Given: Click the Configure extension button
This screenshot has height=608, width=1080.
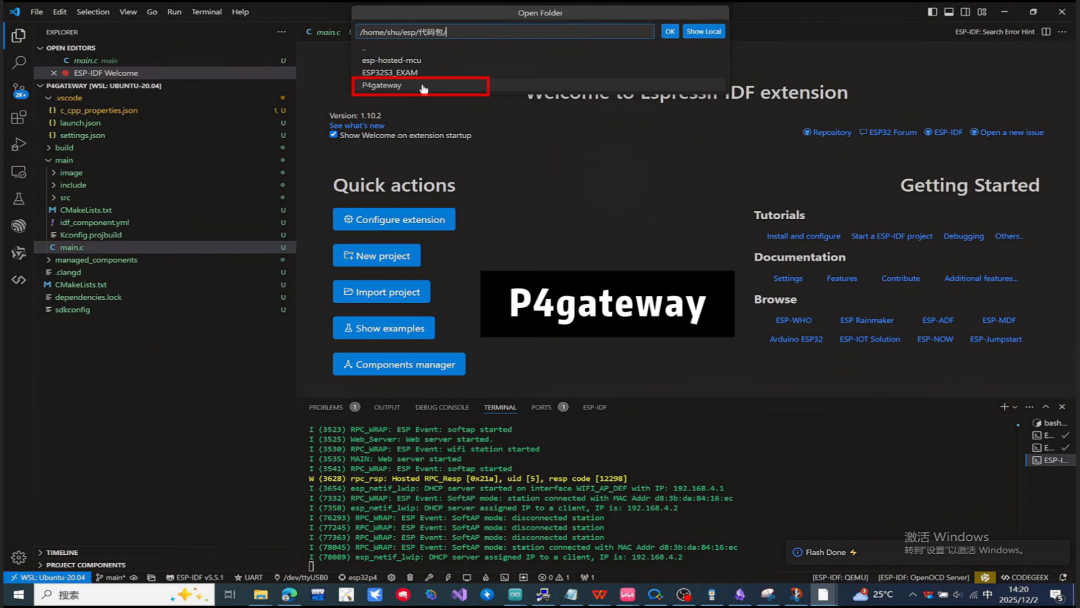Looking at the screenshot, I should (x=394, y=219).
